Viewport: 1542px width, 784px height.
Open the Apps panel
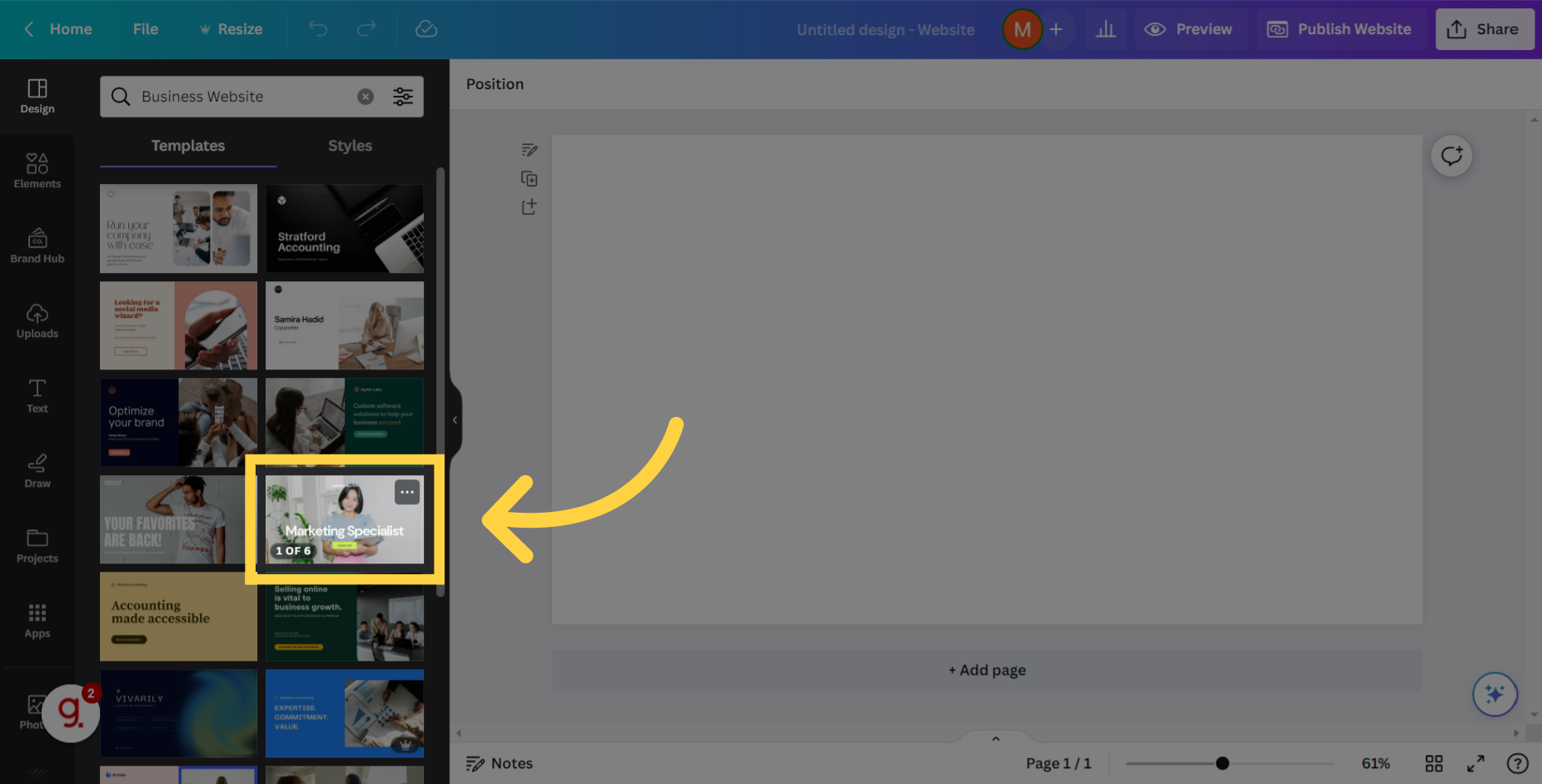click(x=37, y=620)
